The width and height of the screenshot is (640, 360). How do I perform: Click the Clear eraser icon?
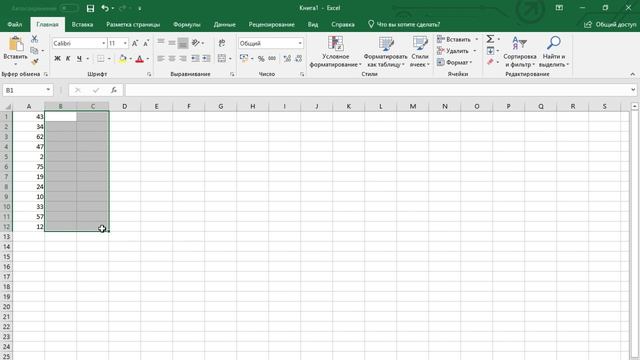490,62
